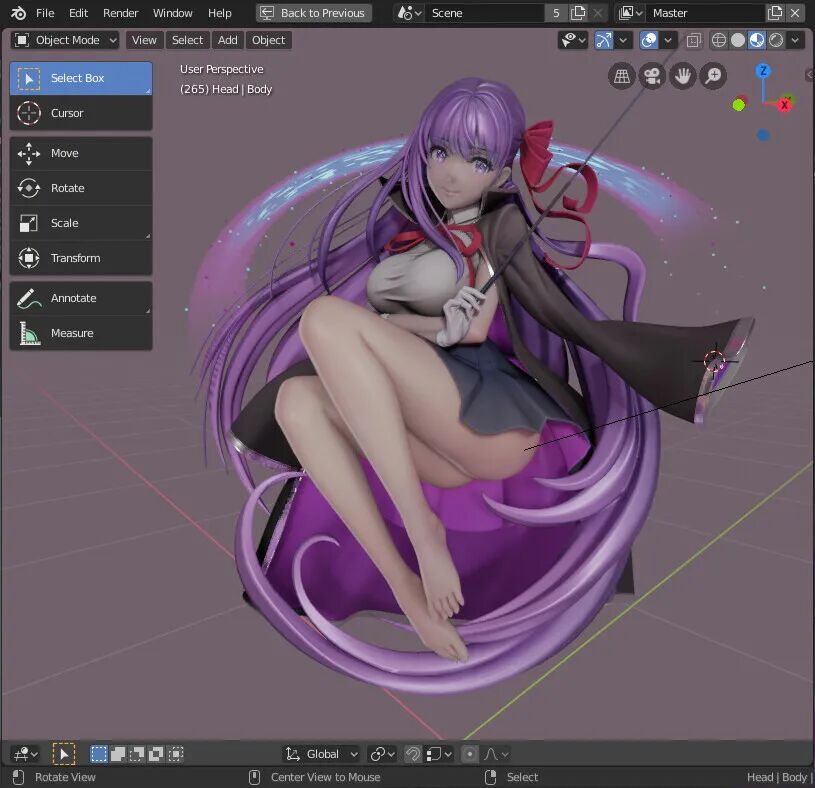The height and width of the screenshot is (788, 815).
Task: Open the Window menu
Action: tap(173, 13)
